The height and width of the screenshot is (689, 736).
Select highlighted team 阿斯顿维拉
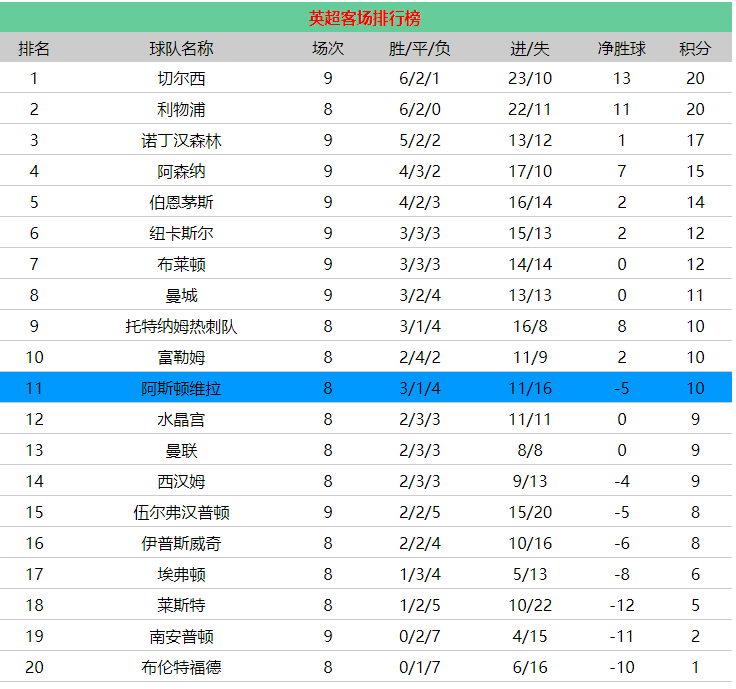(x=181, y=388)
